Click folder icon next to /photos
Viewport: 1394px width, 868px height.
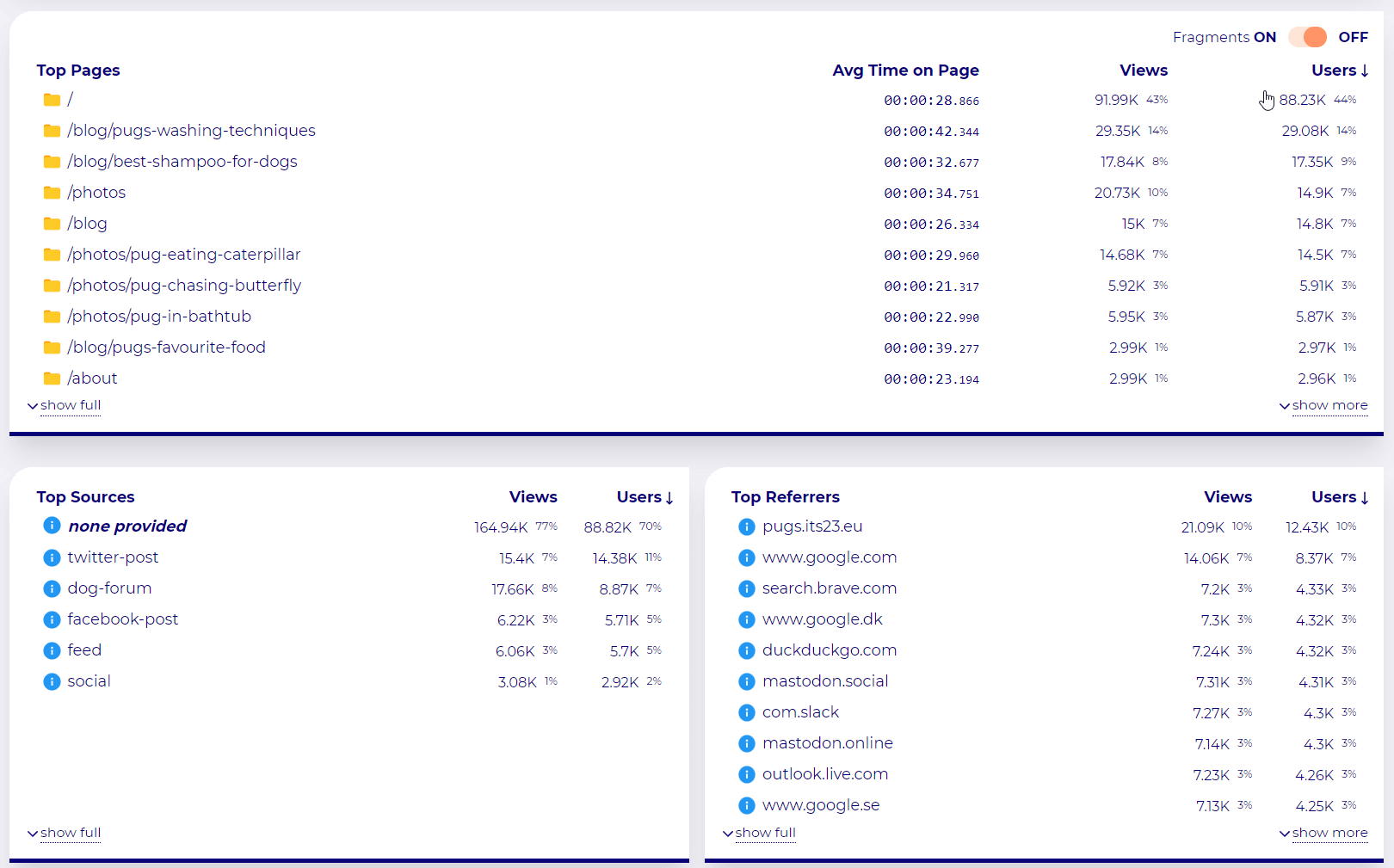tap(52, 193)
